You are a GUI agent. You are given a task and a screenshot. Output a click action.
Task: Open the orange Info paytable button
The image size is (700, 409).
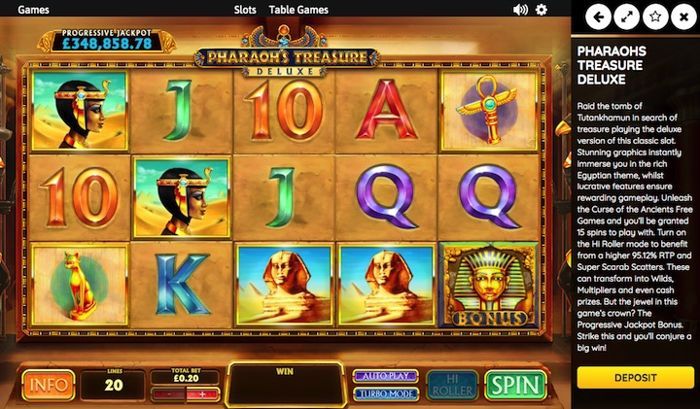[x=48, y=385]
